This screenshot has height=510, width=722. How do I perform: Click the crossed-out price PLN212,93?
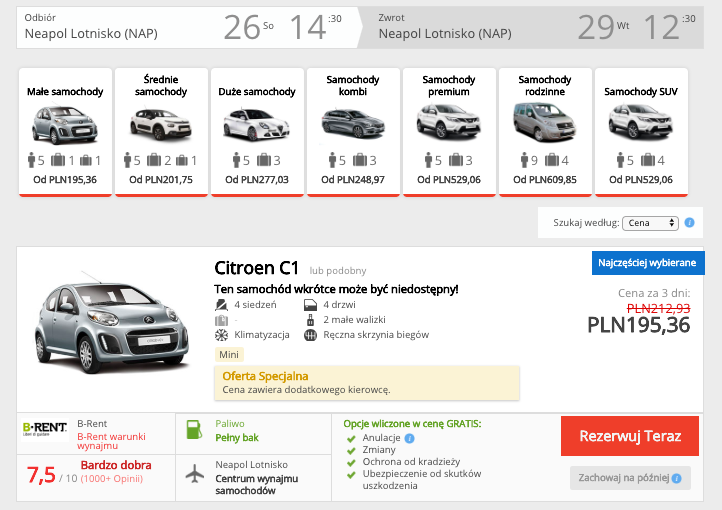658,308
